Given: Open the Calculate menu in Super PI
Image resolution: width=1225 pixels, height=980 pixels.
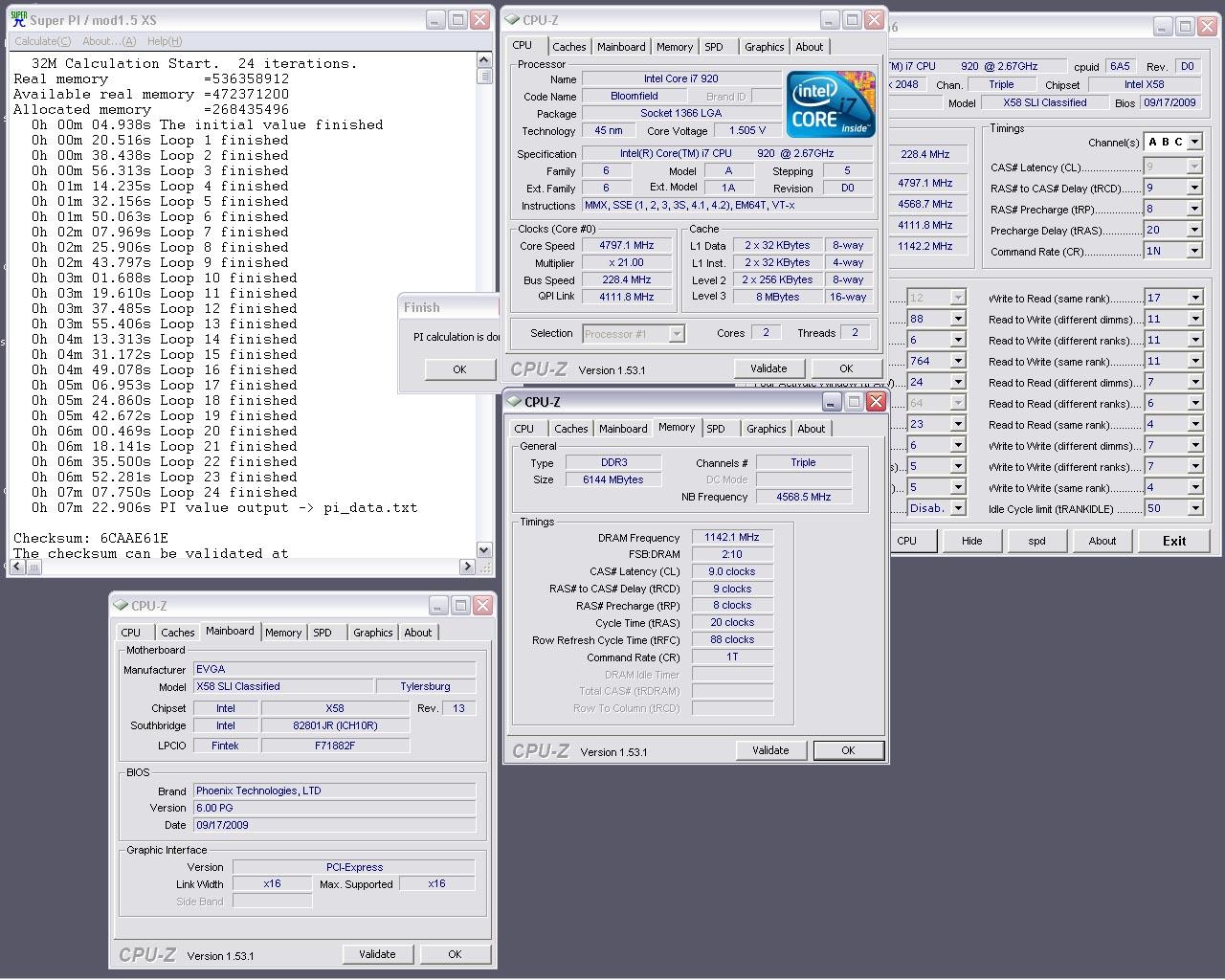Looking at the screenshot, I should [42, 41].
